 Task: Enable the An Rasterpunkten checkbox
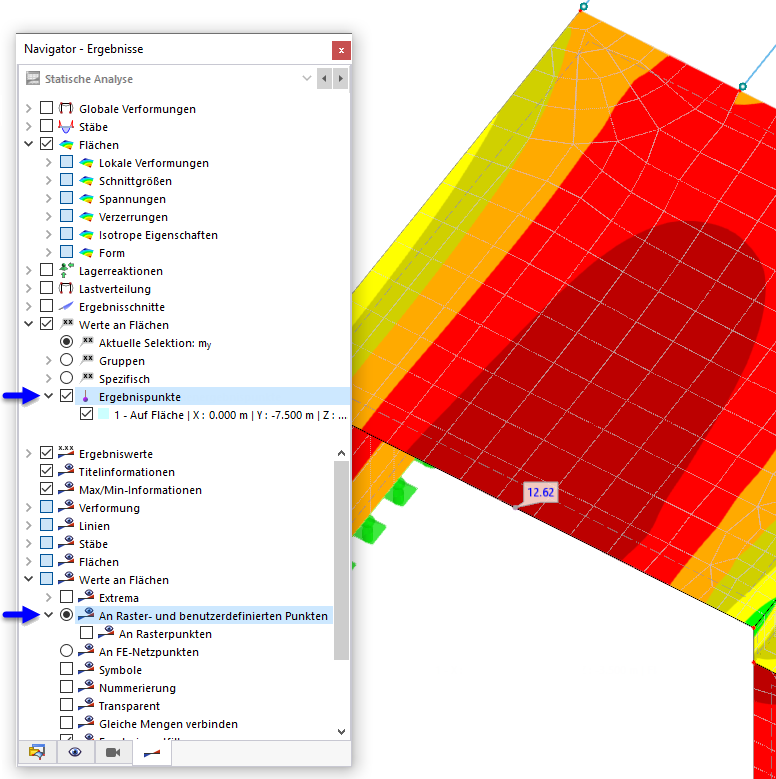(x=86, y=633)
